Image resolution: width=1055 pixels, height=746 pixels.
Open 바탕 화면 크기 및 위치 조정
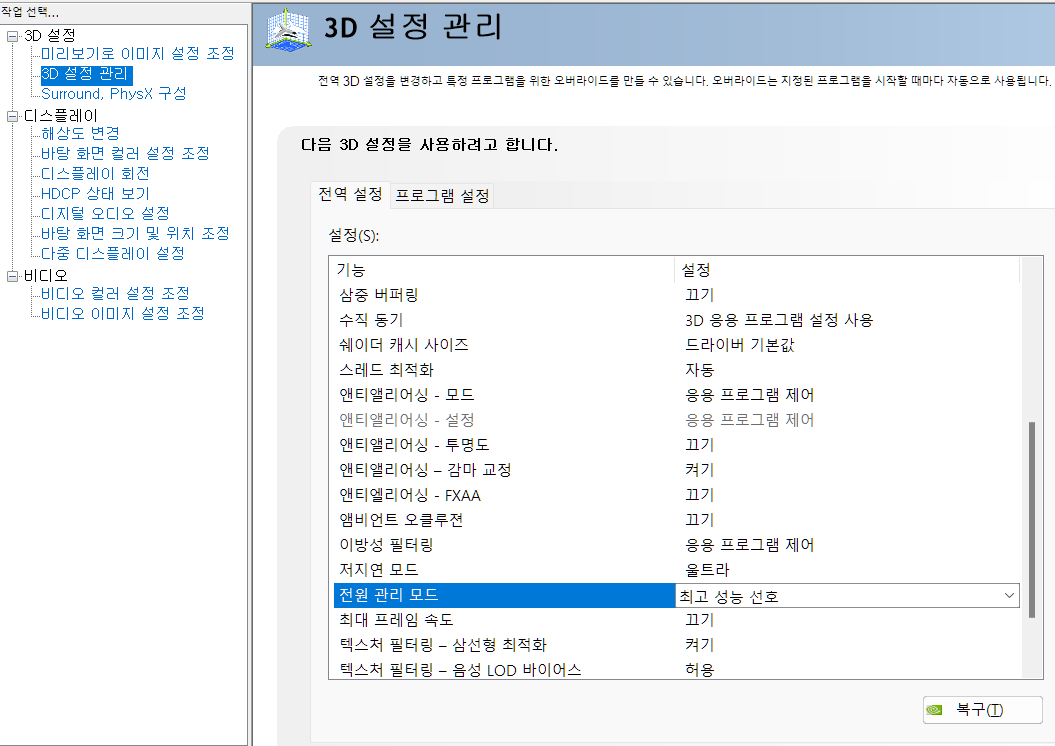pyautogui.click(x=135, y=233)
